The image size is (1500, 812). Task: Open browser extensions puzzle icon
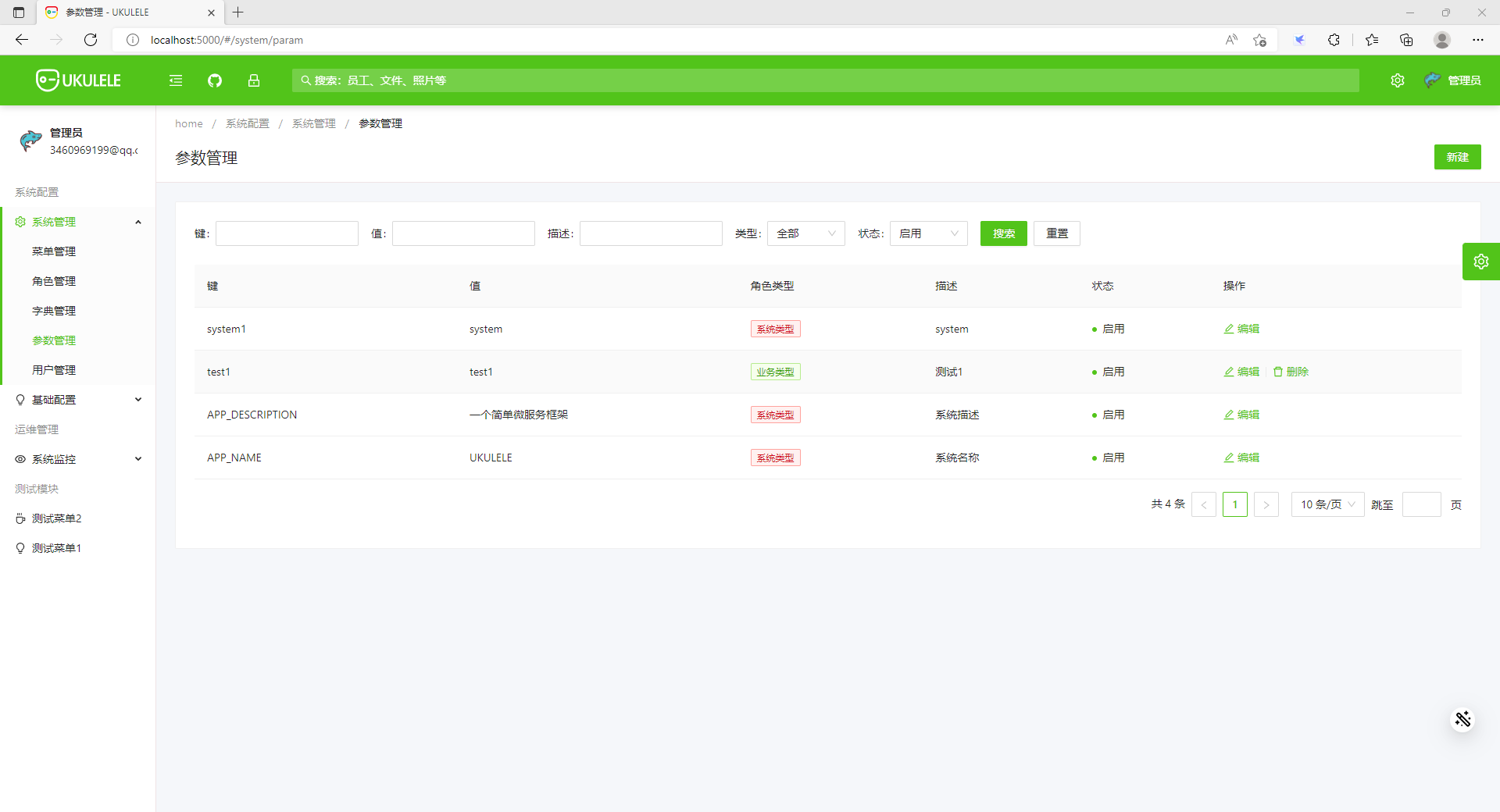[1334, 40]
